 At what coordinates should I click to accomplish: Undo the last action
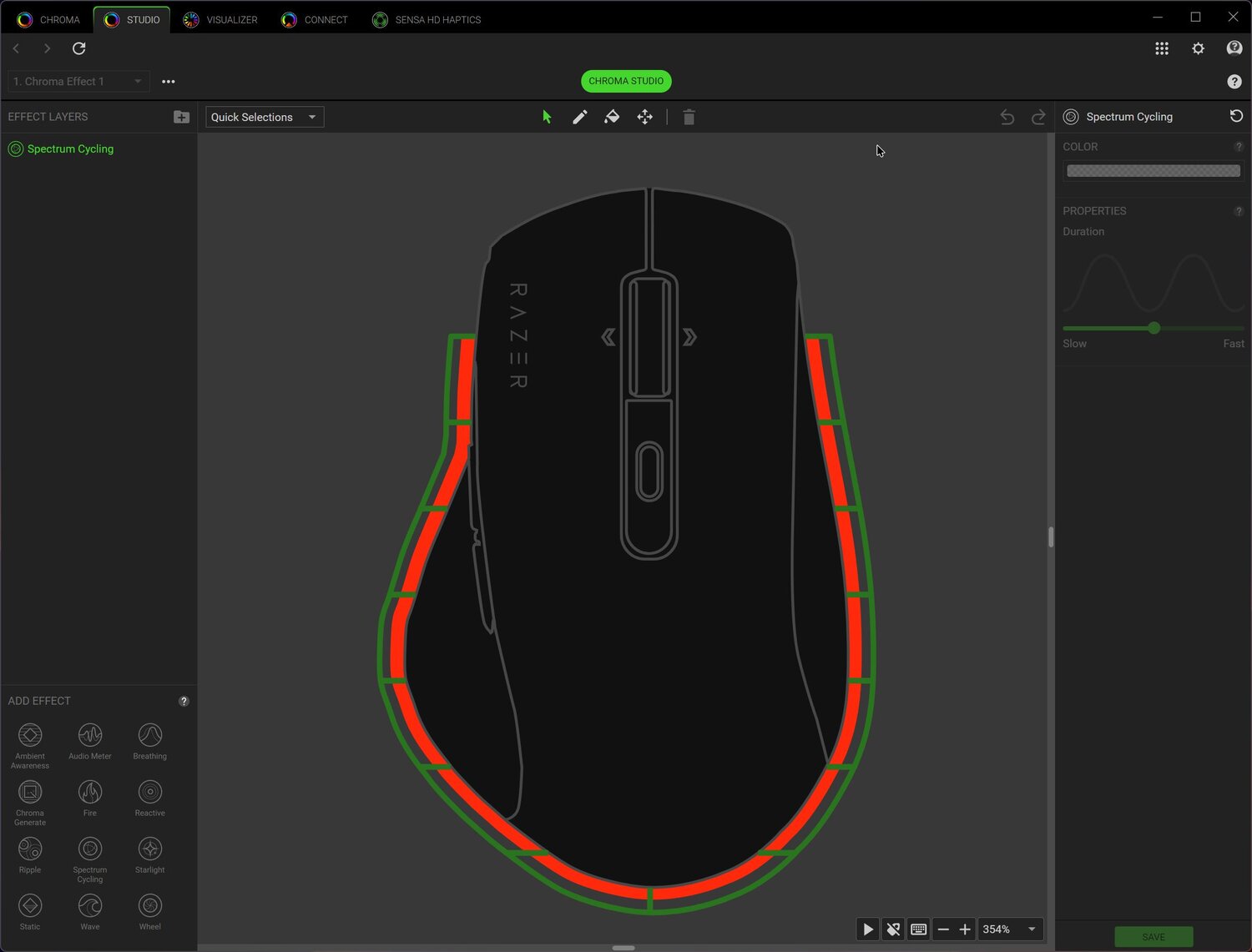coord(1007,117)
